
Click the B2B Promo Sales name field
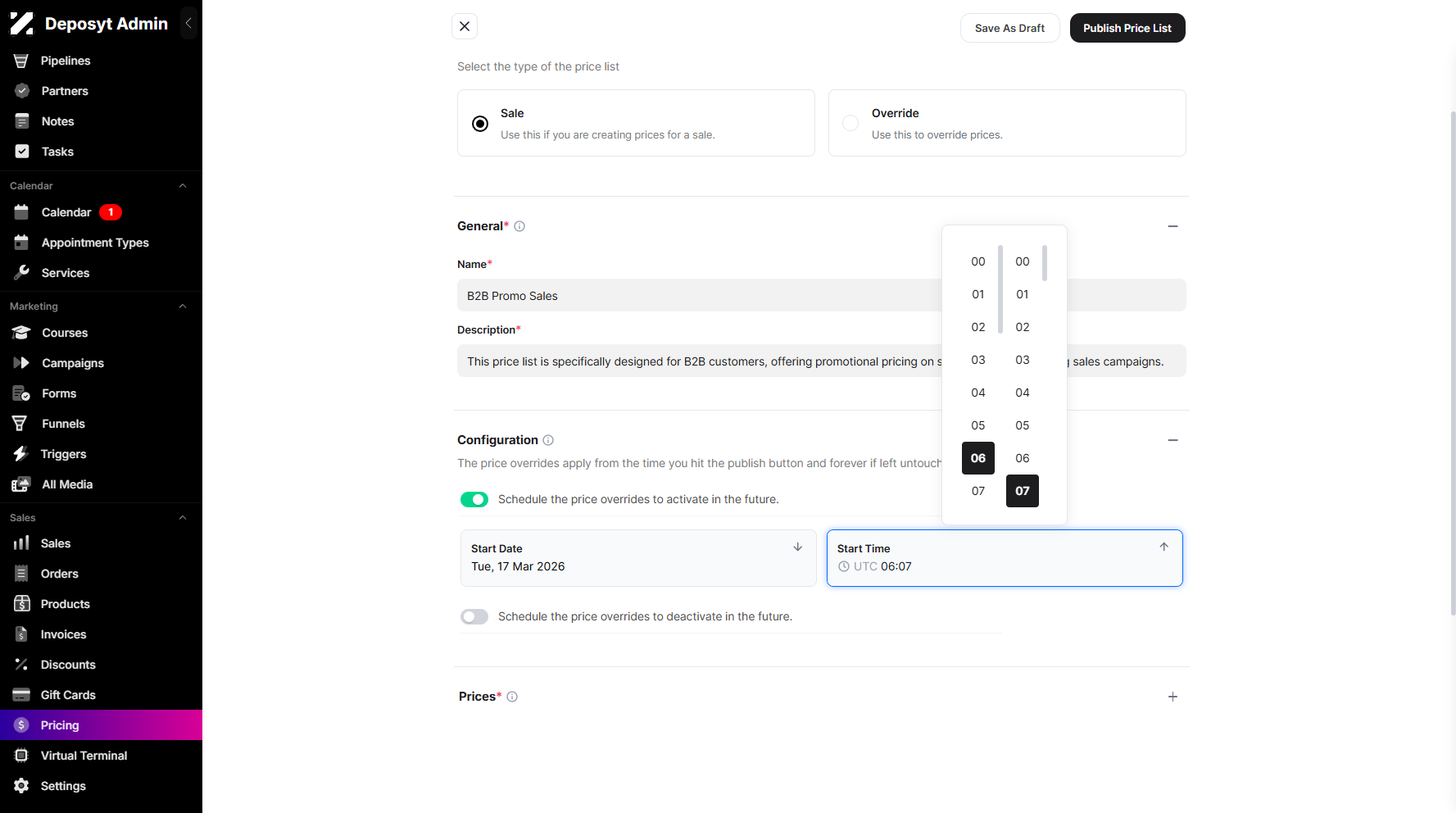[821, 295]
